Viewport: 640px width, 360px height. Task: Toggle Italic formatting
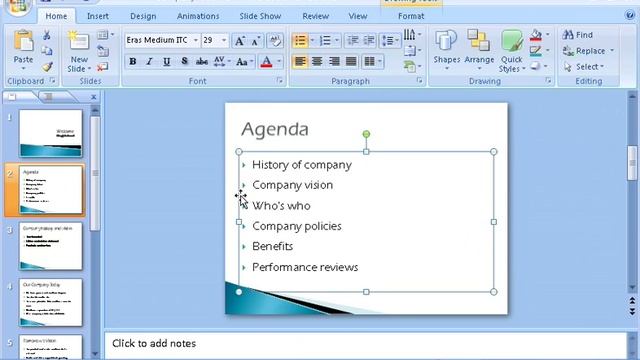tap(149, 62)
